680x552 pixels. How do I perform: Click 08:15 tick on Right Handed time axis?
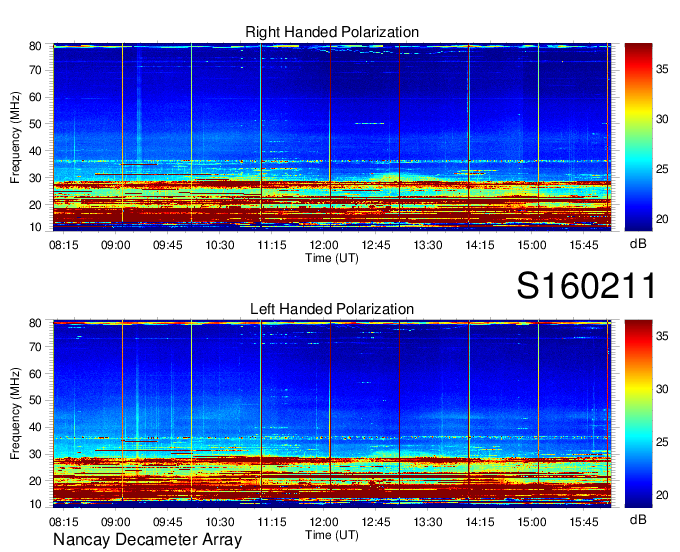tap(64, 245)
